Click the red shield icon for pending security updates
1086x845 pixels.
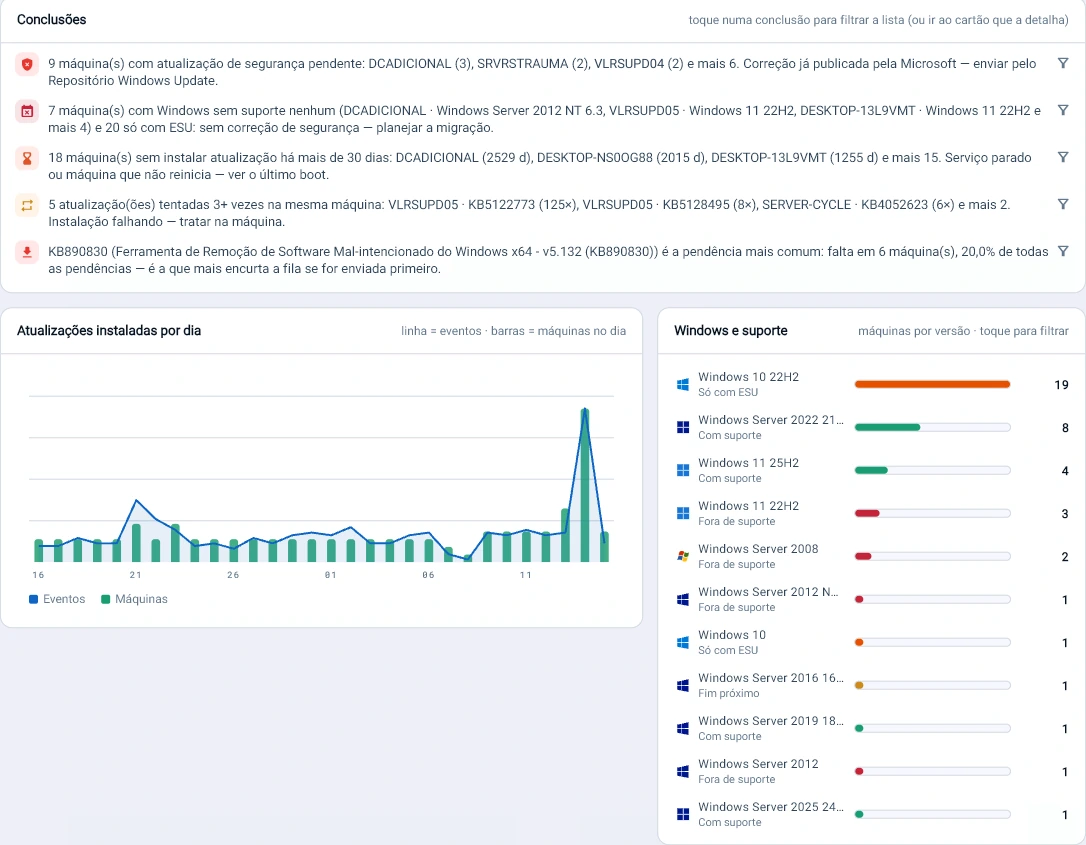(x=27, y=64)
